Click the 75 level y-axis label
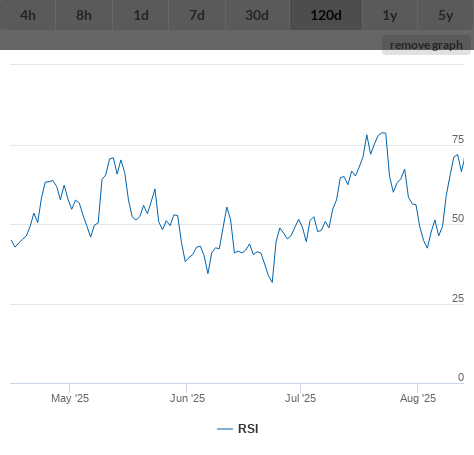Image resolution: width=474 pixels, height=455 pixels. click(x=458, y=139)
